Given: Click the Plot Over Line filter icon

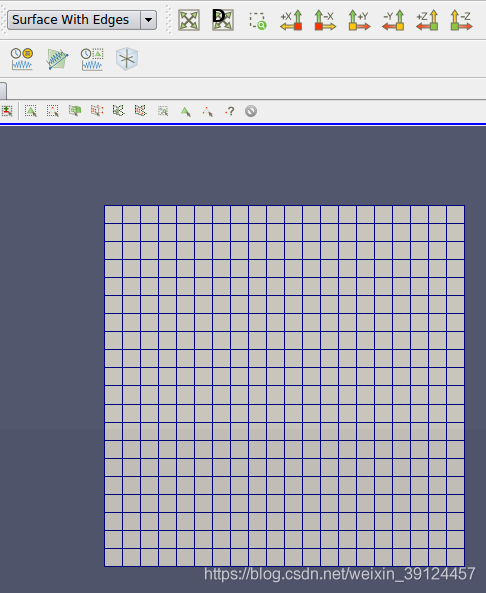Looking at the screenshot, I should (57, 59).
